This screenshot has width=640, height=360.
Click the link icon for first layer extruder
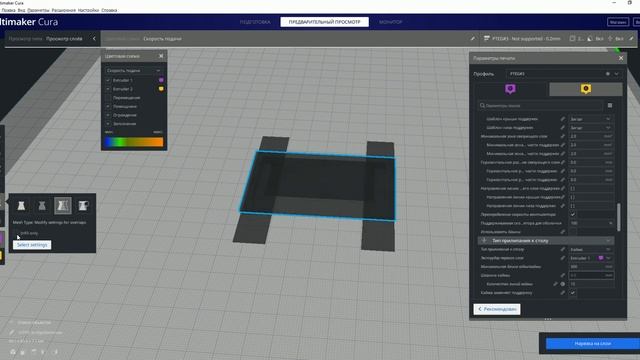pyautogui.click(x=563, y=258)
